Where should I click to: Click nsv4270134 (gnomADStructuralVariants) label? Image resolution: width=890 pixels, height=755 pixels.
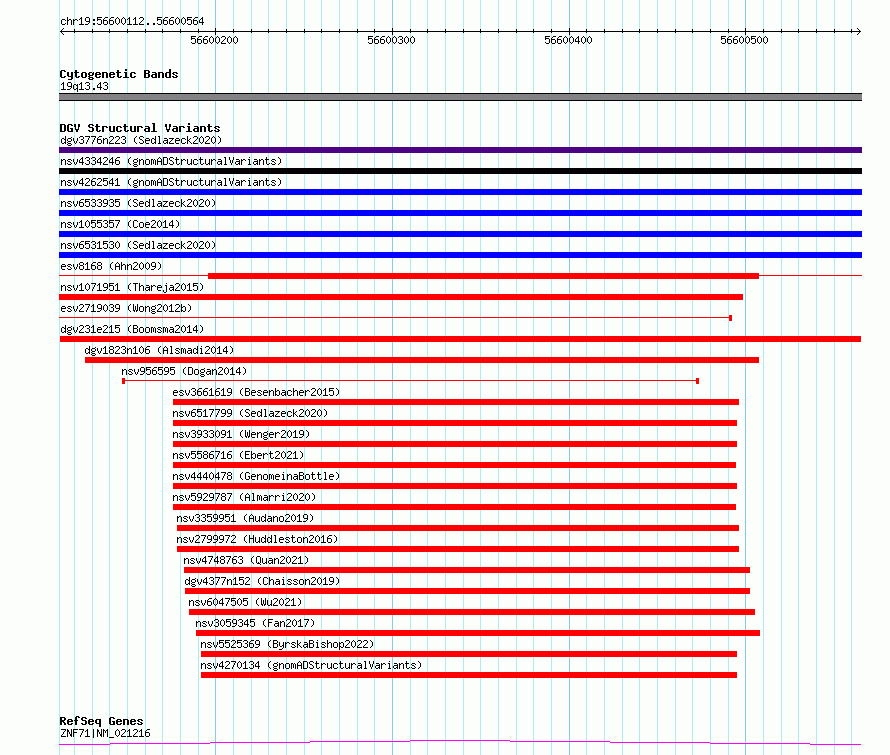(x=311, y=665)
